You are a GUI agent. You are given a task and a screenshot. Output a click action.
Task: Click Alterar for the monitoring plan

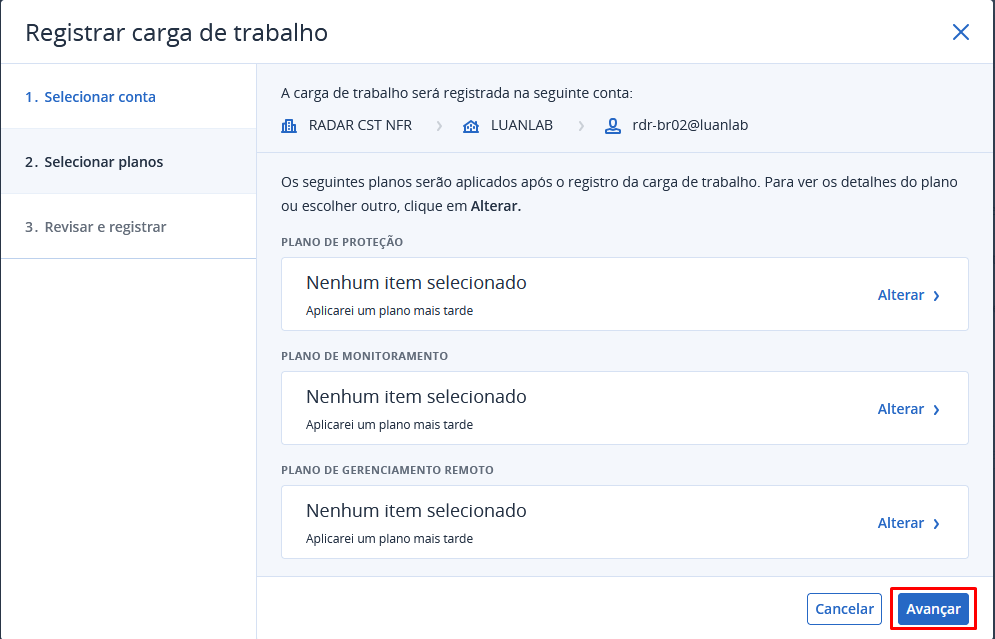point(900,409)
